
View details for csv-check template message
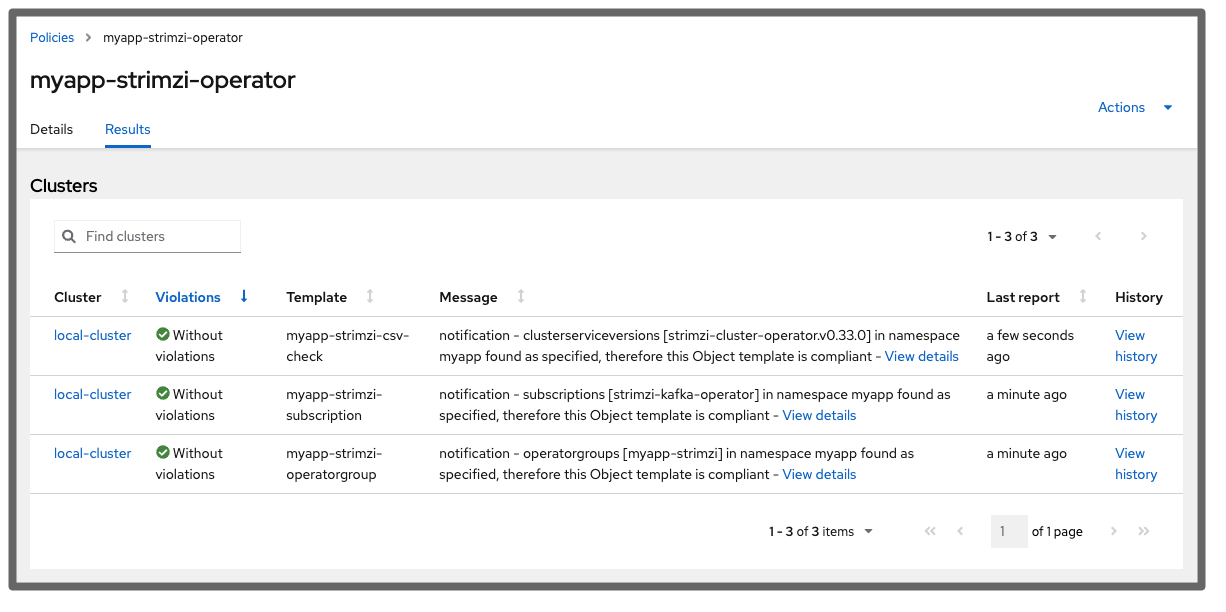[x=921, y=357]
